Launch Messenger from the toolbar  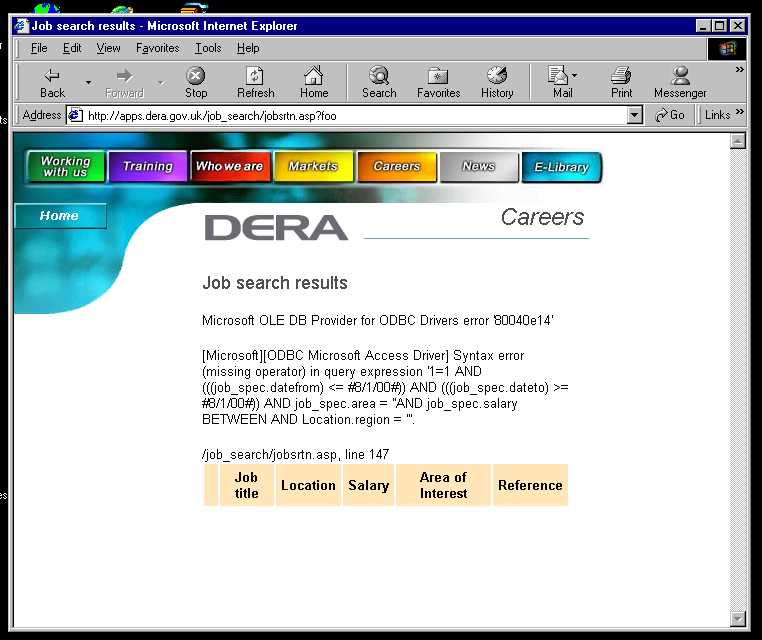680,83
